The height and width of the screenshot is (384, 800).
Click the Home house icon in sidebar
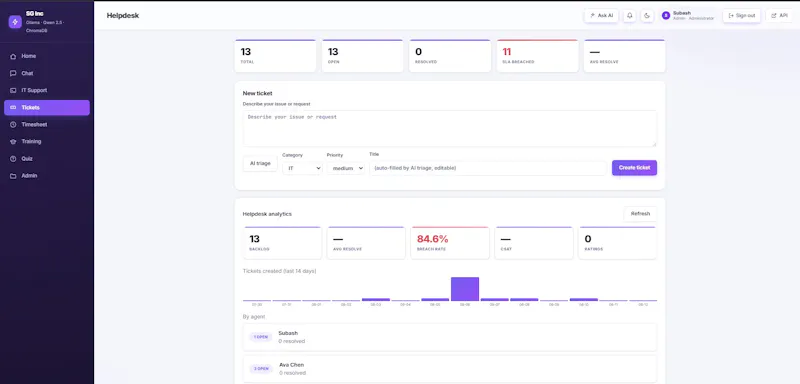(13, 56)
